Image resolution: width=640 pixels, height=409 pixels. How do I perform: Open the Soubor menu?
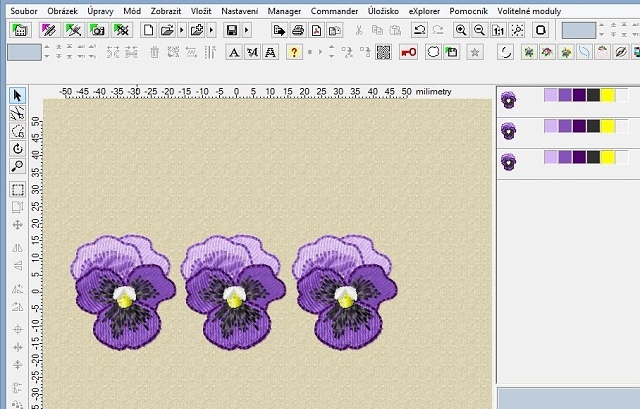click(24, 9)
